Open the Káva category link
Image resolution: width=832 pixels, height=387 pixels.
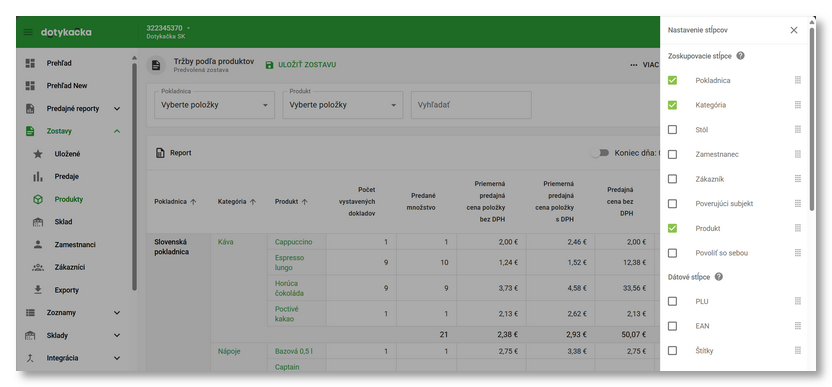point(226,242)
